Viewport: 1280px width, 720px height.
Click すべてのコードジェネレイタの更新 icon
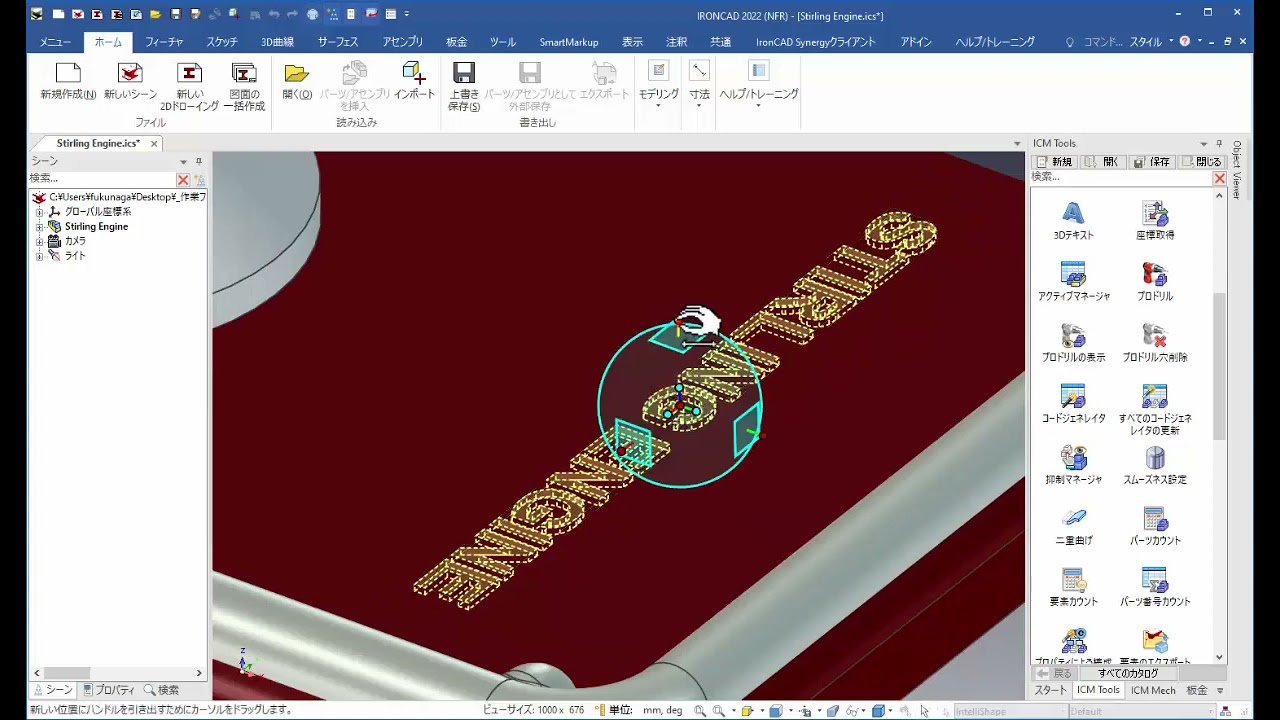1155,395
